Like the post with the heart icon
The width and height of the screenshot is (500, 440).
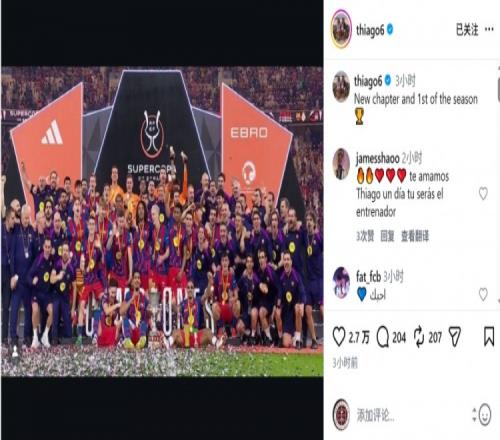339,337
